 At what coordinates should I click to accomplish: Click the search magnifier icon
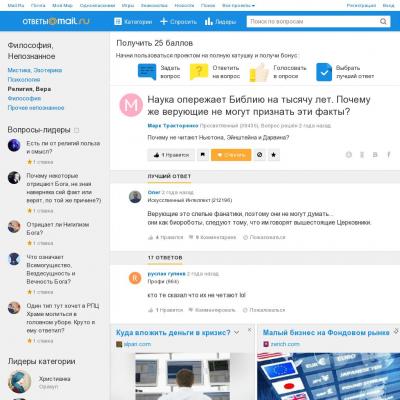click(383, 22)
